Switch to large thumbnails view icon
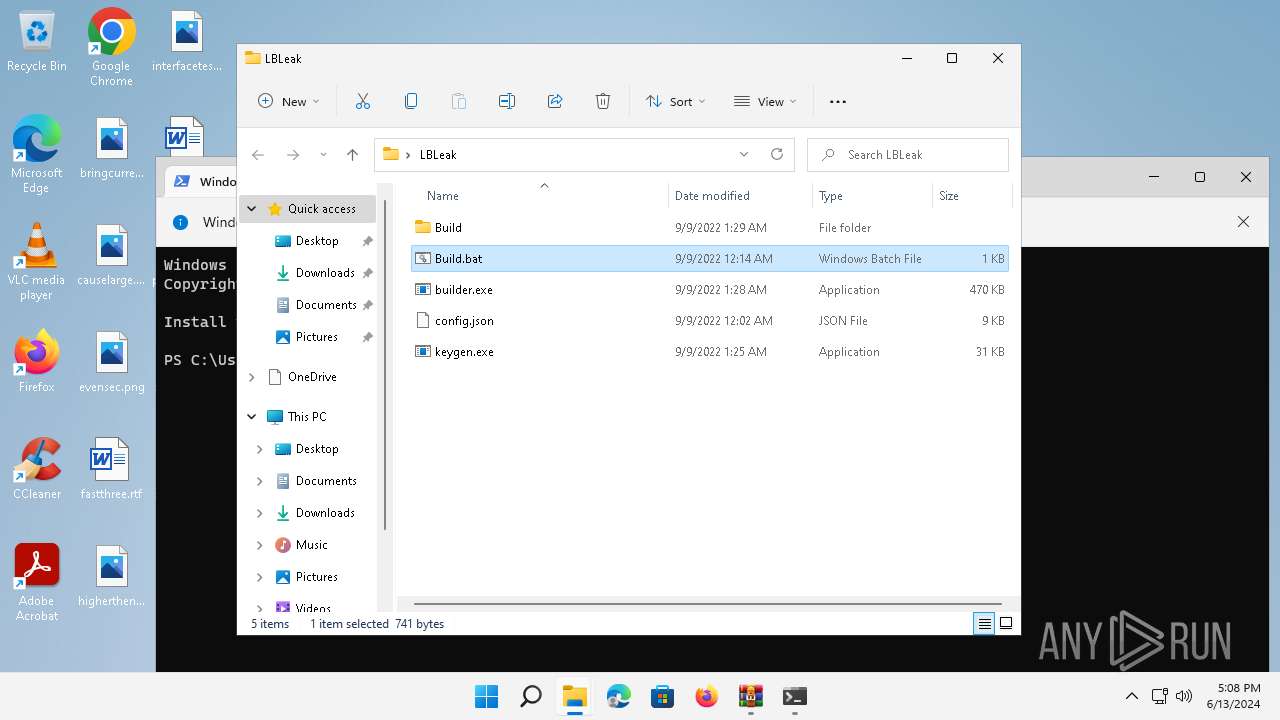The width and height of the screenshot is (1280, 720). point(1006,623)
